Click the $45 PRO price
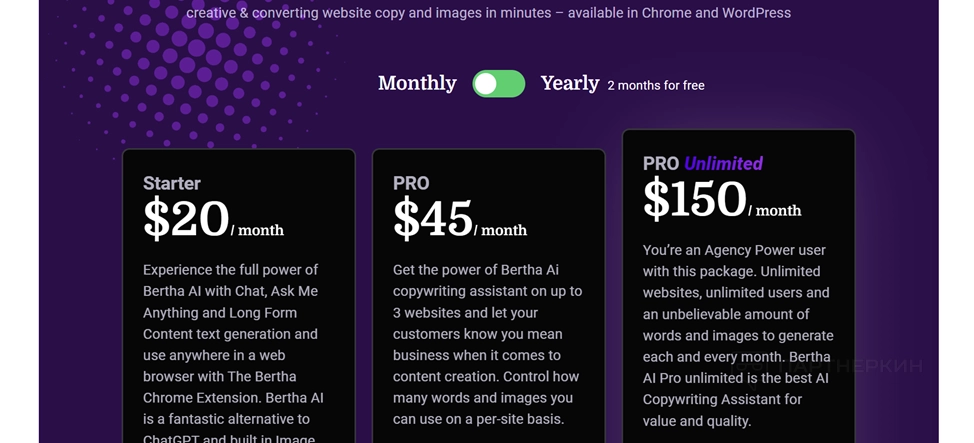974x443 pixels. 432,218
